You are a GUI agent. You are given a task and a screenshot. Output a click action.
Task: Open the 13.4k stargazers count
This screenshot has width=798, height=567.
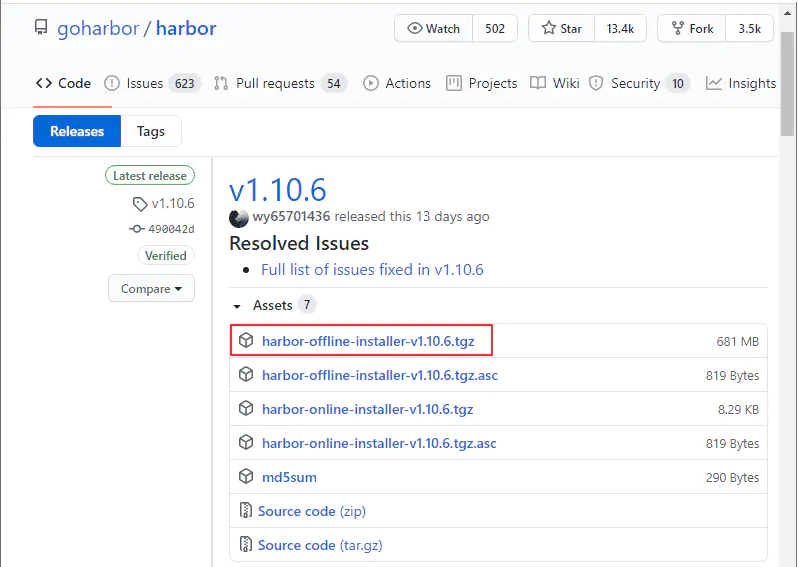[620, 29]
